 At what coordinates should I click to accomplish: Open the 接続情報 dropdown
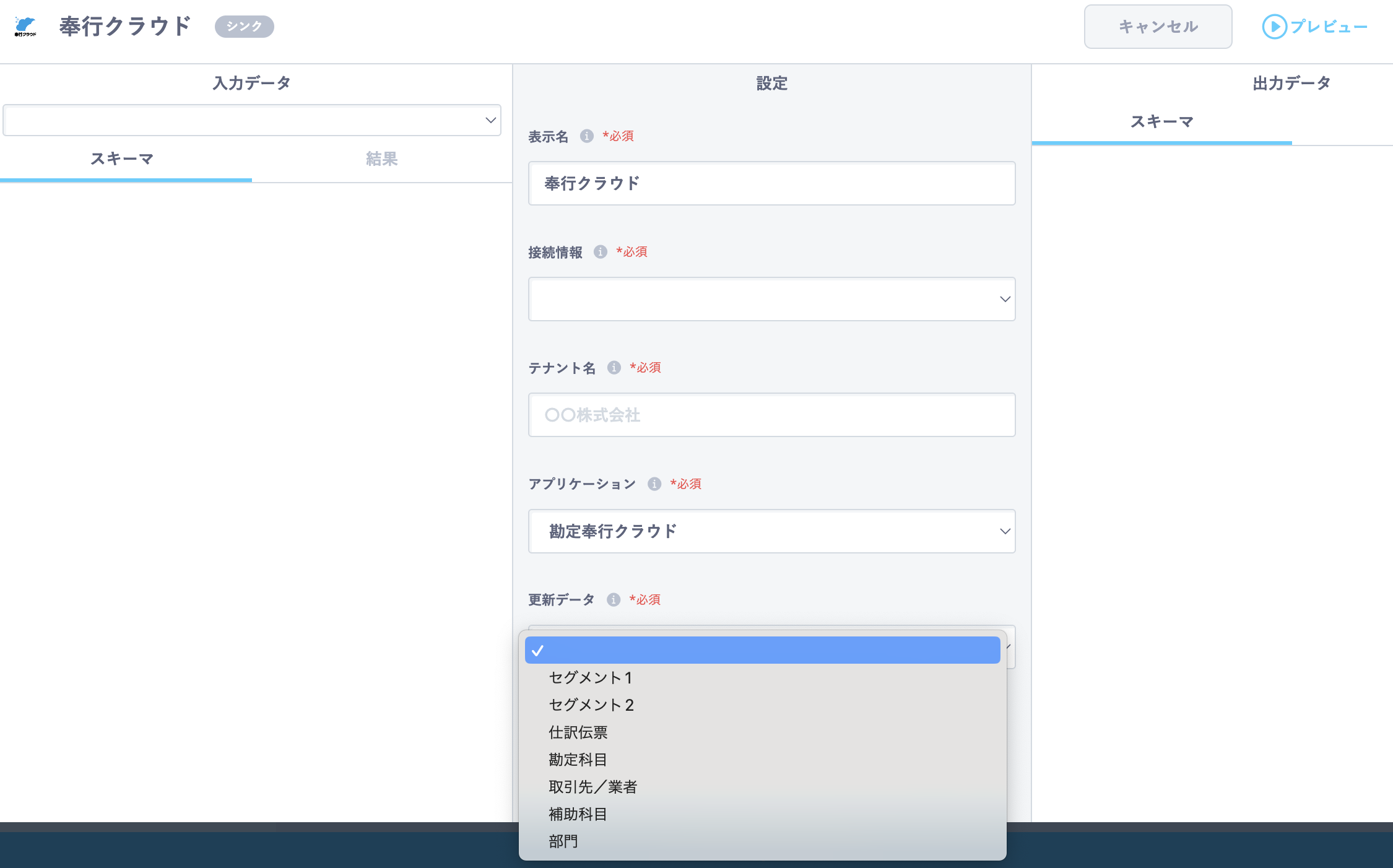coord(771,299)
